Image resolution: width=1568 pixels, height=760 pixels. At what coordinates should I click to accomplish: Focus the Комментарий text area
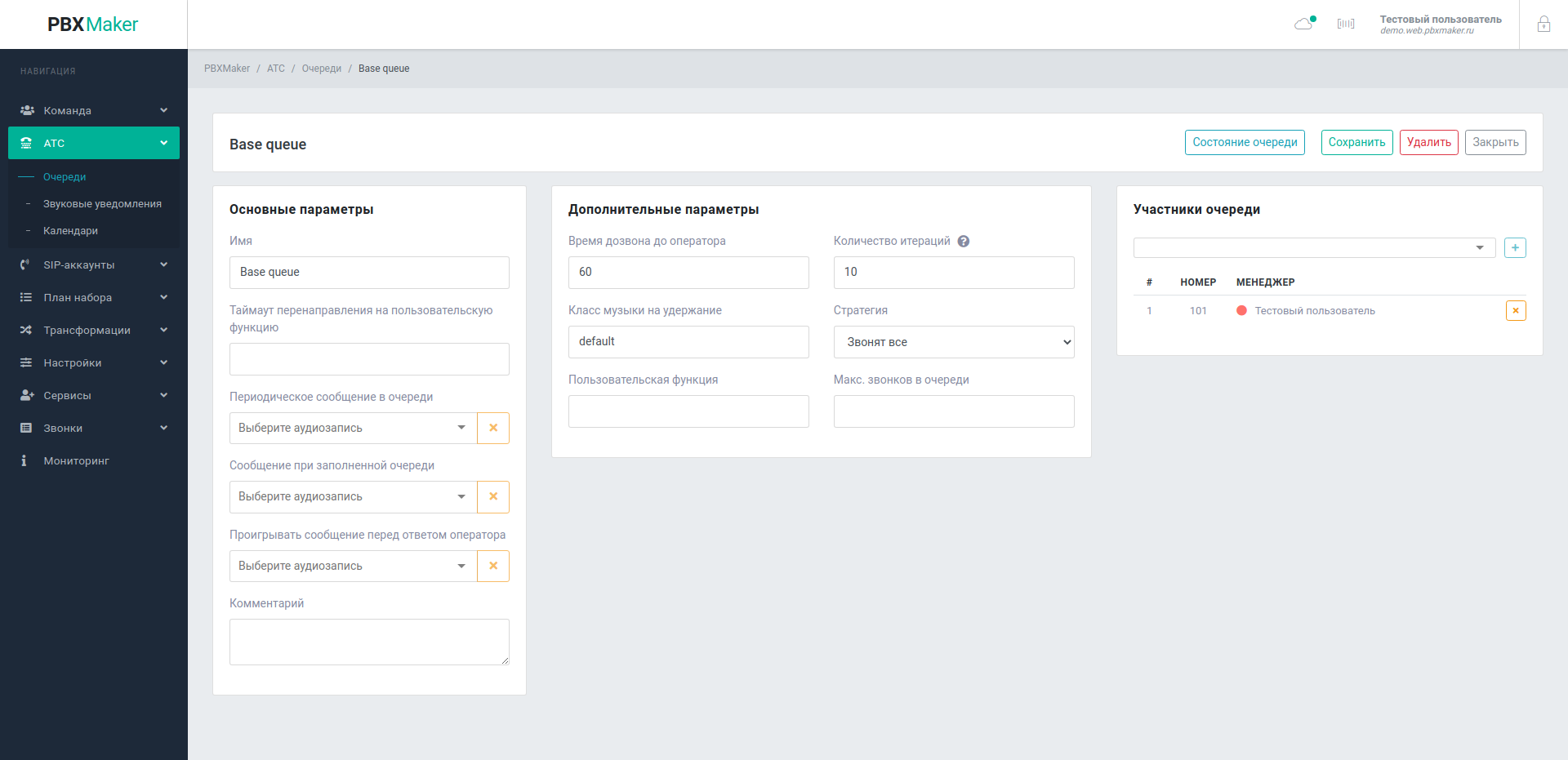coord(369,642)
